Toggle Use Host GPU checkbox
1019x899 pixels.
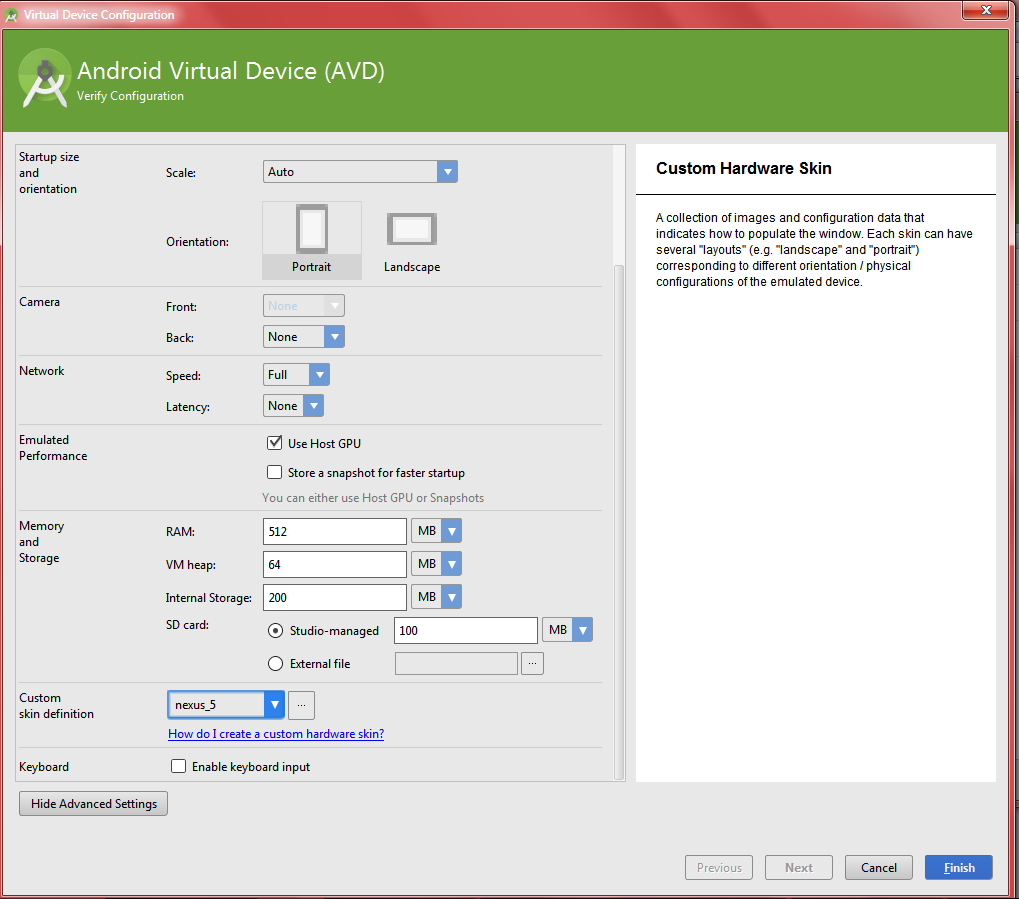tap(275, 443)
